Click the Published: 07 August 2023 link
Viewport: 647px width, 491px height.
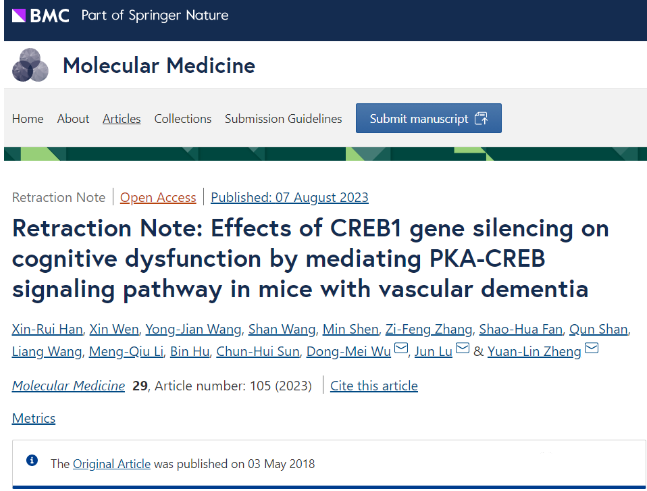pyautogui.click(x=289, y=198)
